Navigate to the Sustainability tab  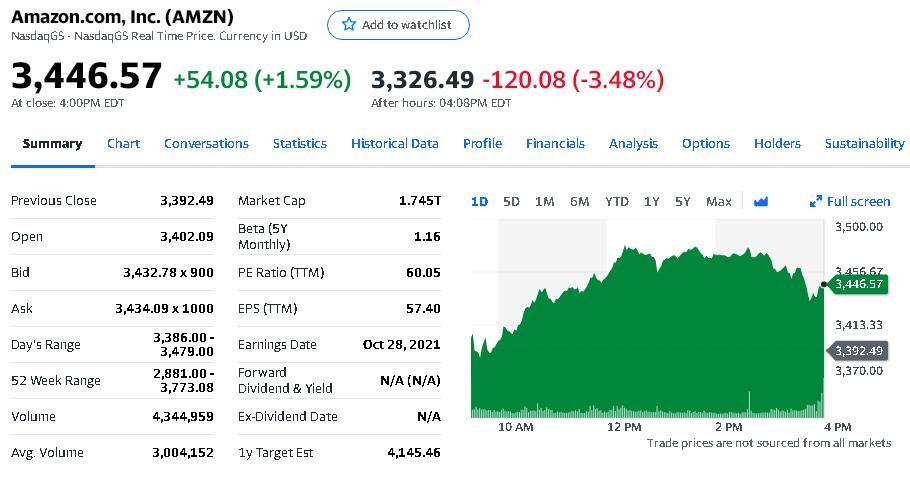click(x=864, y=143)
